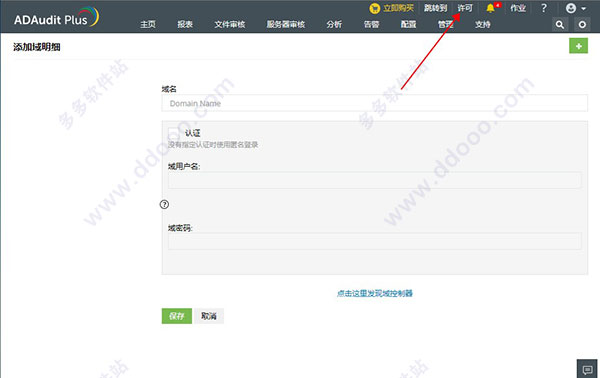This screenshot has width=600, height=378.
Task: Click the 取消 cancel button
Action: (209, 316)
